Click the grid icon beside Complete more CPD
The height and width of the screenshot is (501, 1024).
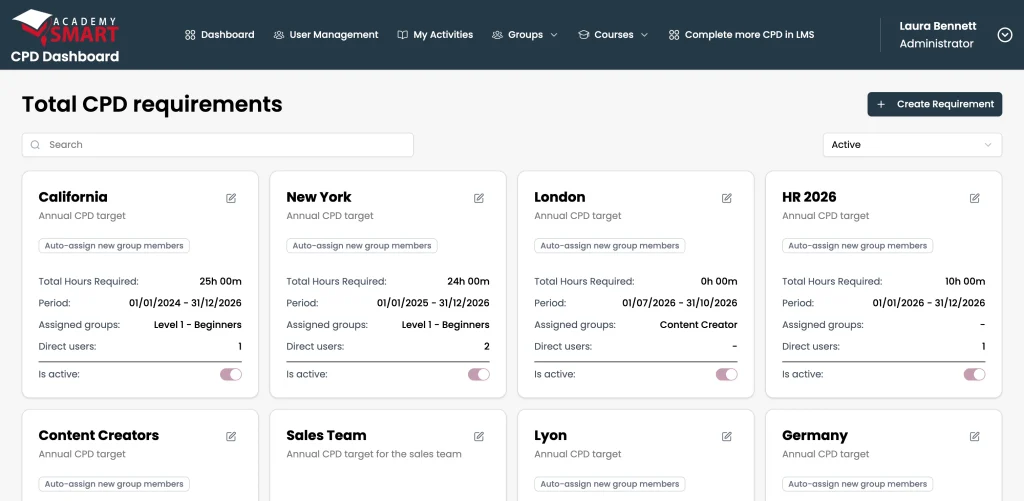(x=674, y=35)
